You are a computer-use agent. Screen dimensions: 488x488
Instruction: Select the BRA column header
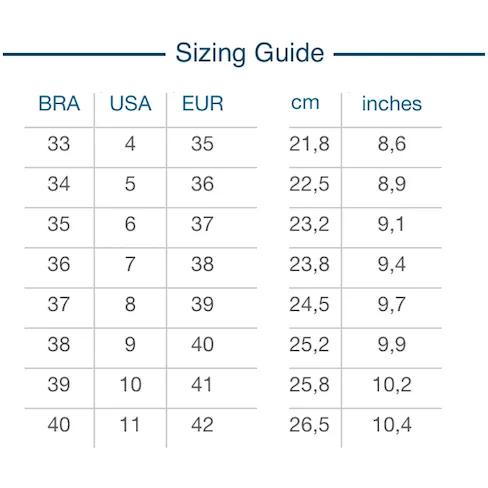[x=59, y=103]
